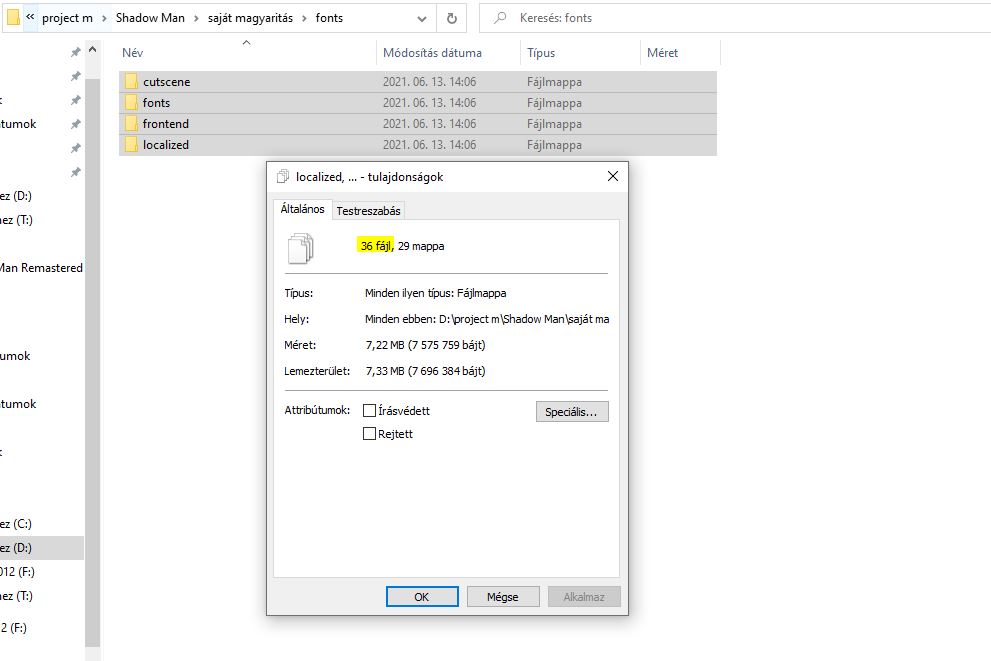Switch to the Testreszabás tab
The width and height of the screenshot is (991, 661).
368,211
